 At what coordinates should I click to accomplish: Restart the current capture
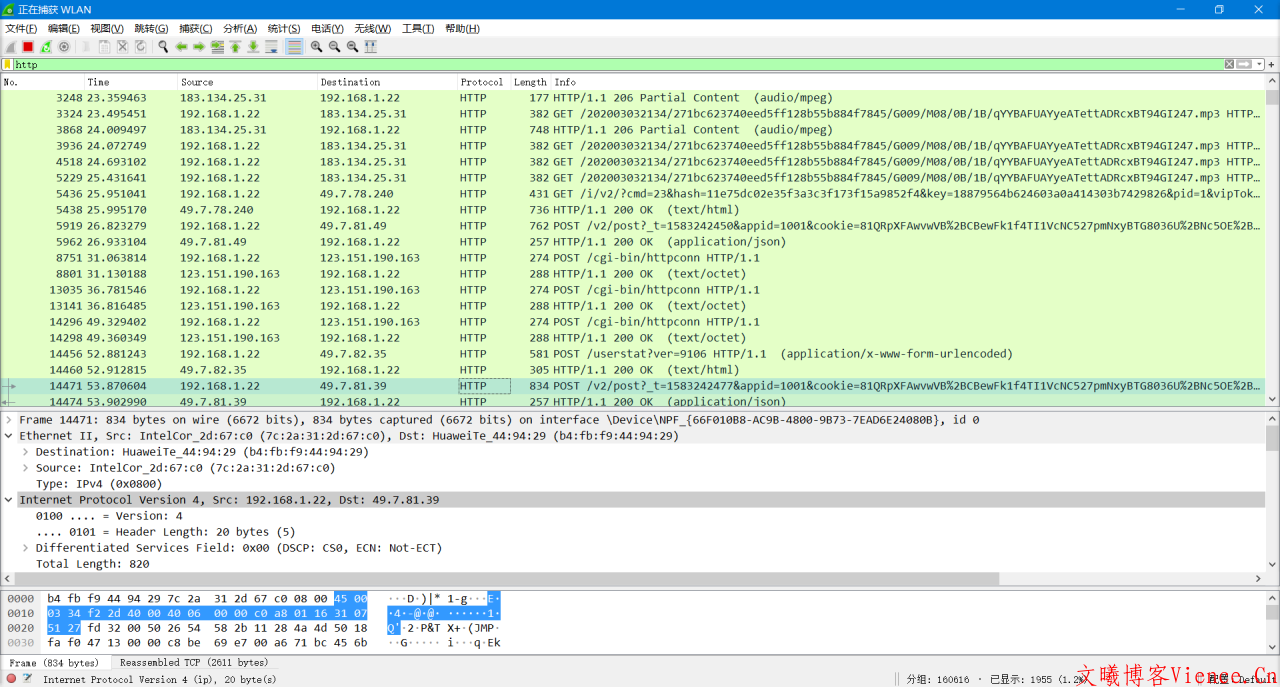tap(46, 47)
